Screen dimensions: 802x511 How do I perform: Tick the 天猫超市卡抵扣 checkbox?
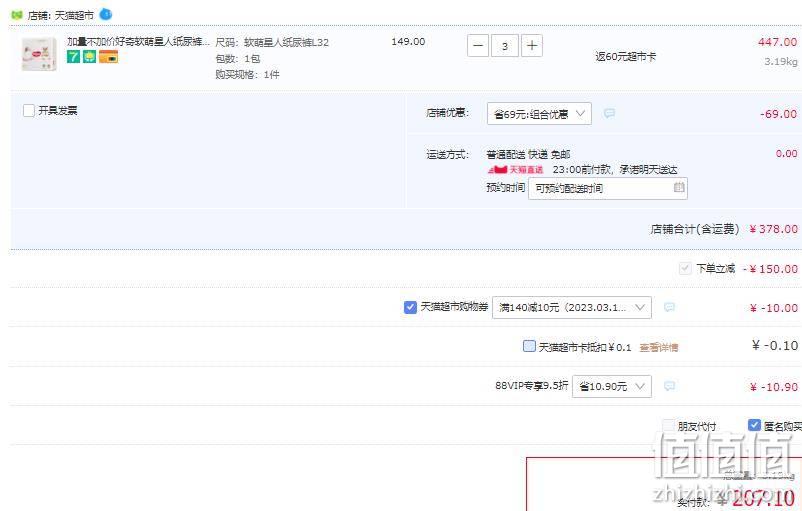(529, 346)
